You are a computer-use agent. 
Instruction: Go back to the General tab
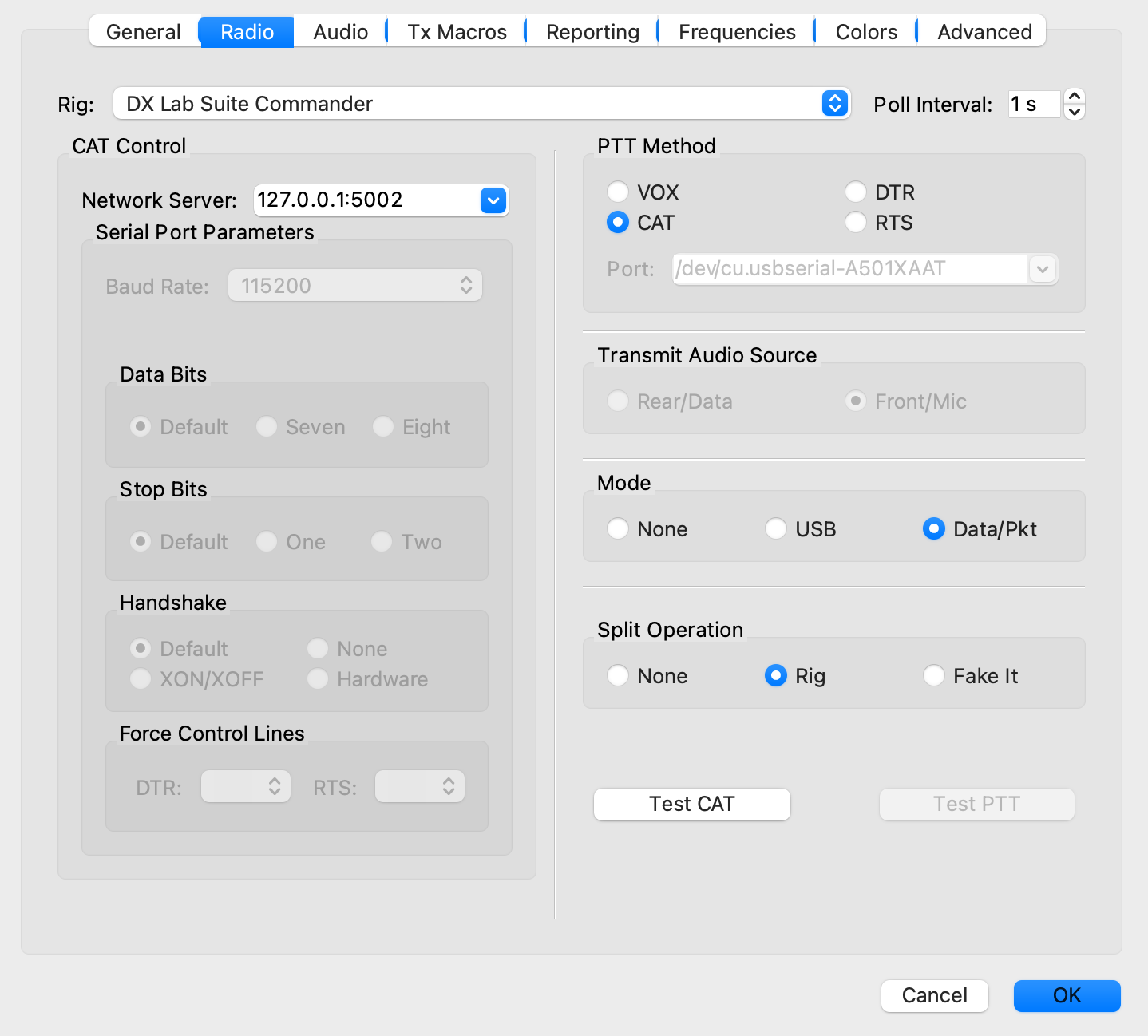pyautogui.click(x=144, y=31)
